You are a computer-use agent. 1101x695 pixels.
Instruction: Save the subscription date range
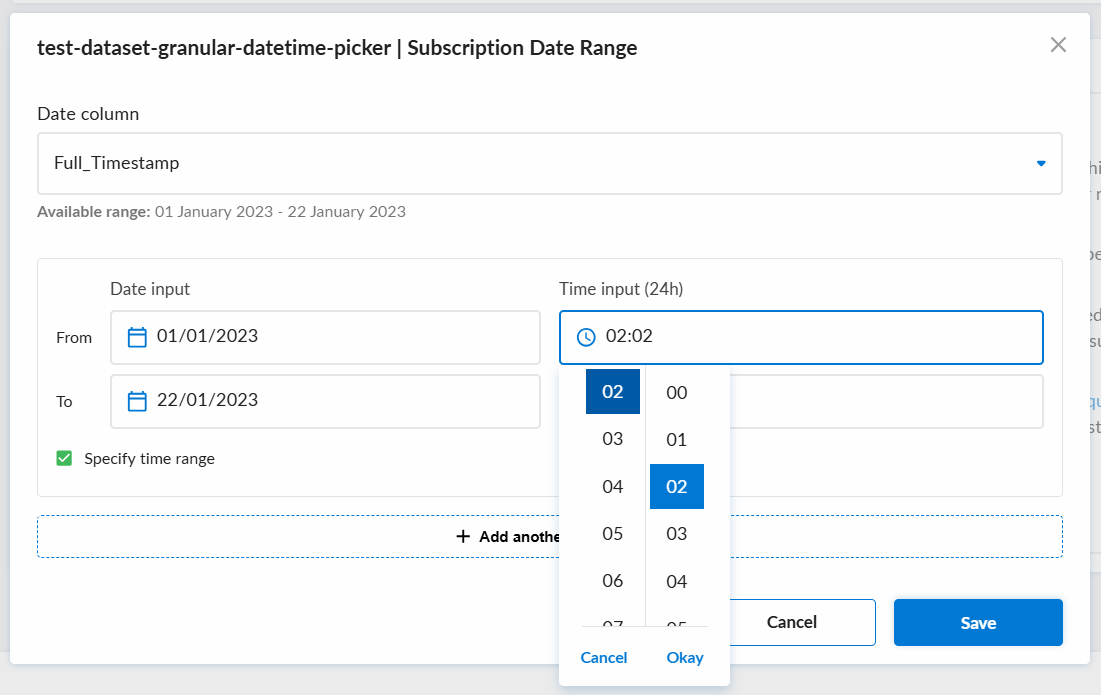[x=978, y=623]
